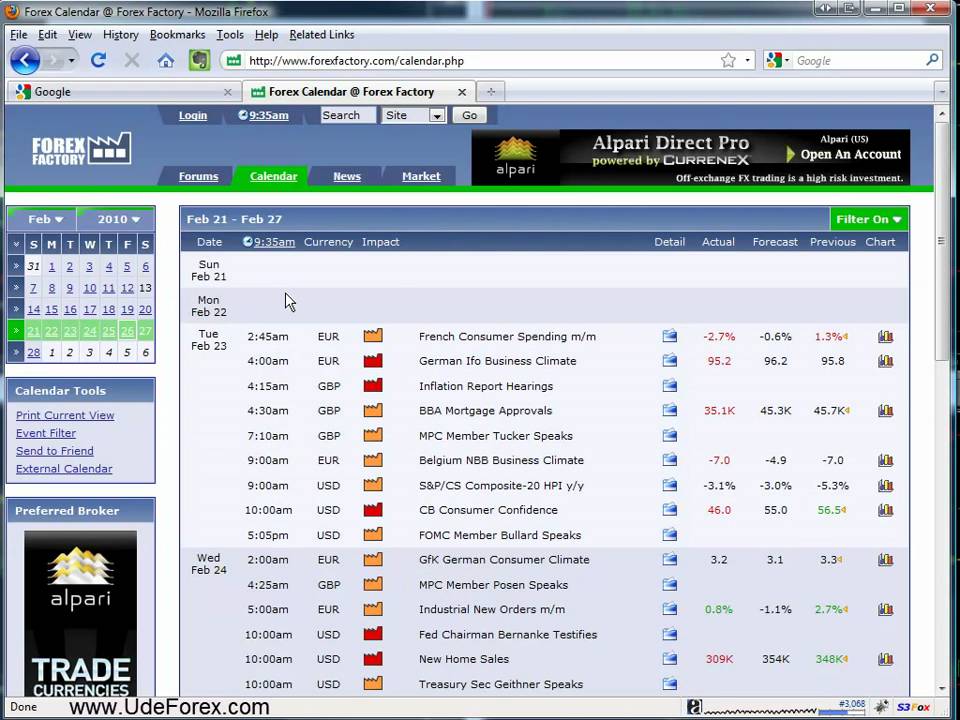
Task: Open detail folder for New Home Sales
Action: pyautogui.click(x=670, y=658)
